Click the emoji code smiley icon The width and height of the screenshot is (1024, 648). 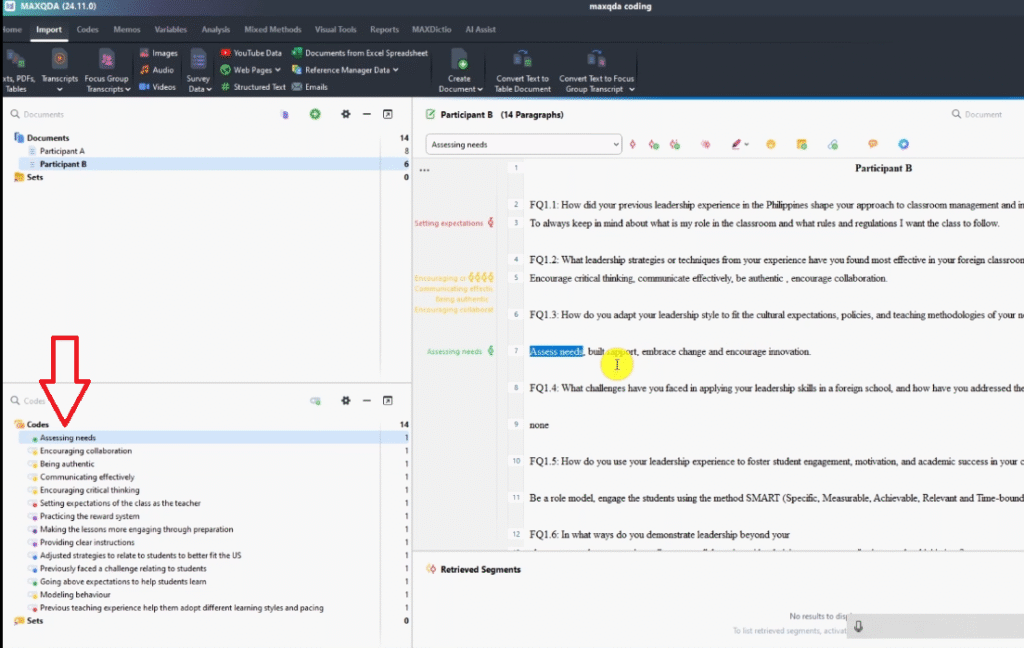771,145
